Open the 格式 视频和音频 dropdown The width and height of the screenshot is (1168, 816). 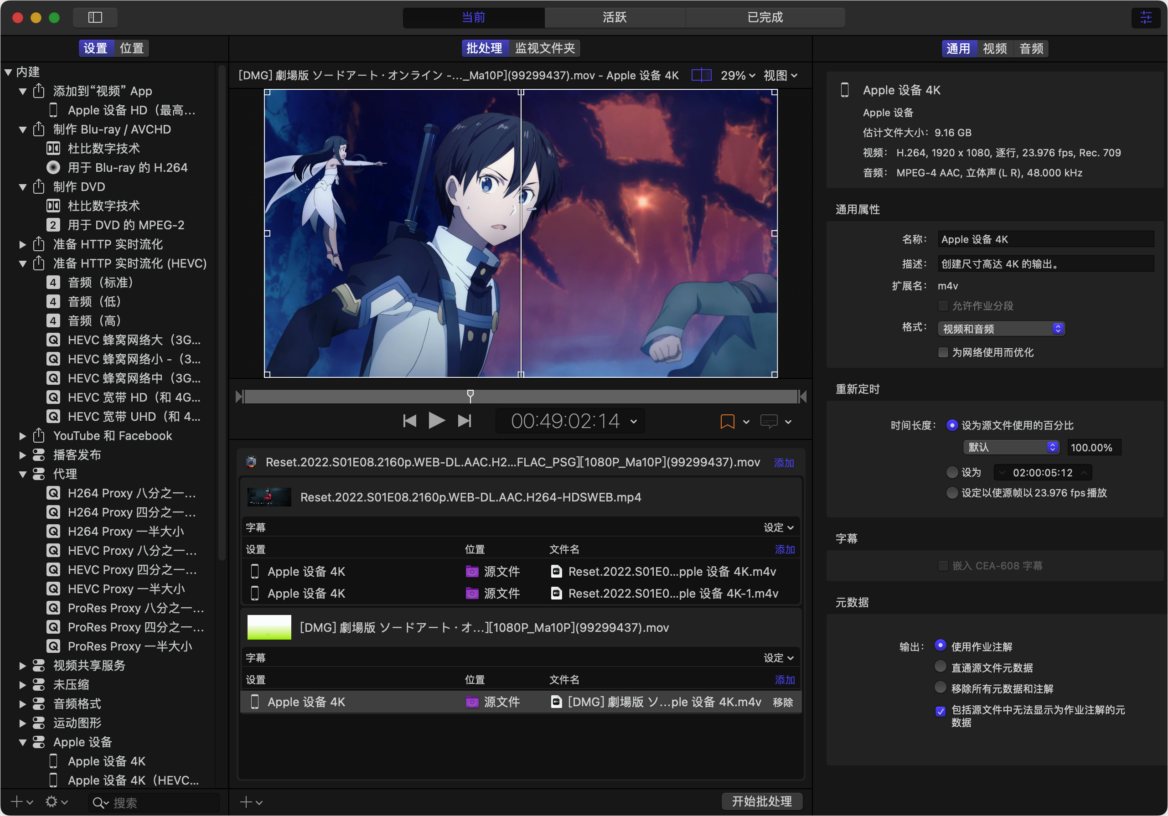point(1001,329)
